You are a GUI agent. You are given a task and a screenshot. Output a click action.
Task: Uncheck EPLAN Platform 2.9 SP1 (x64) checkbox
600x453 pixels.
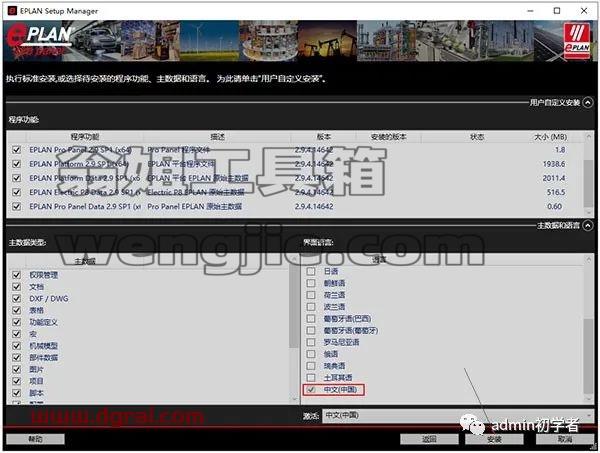(x=16, y=164)
